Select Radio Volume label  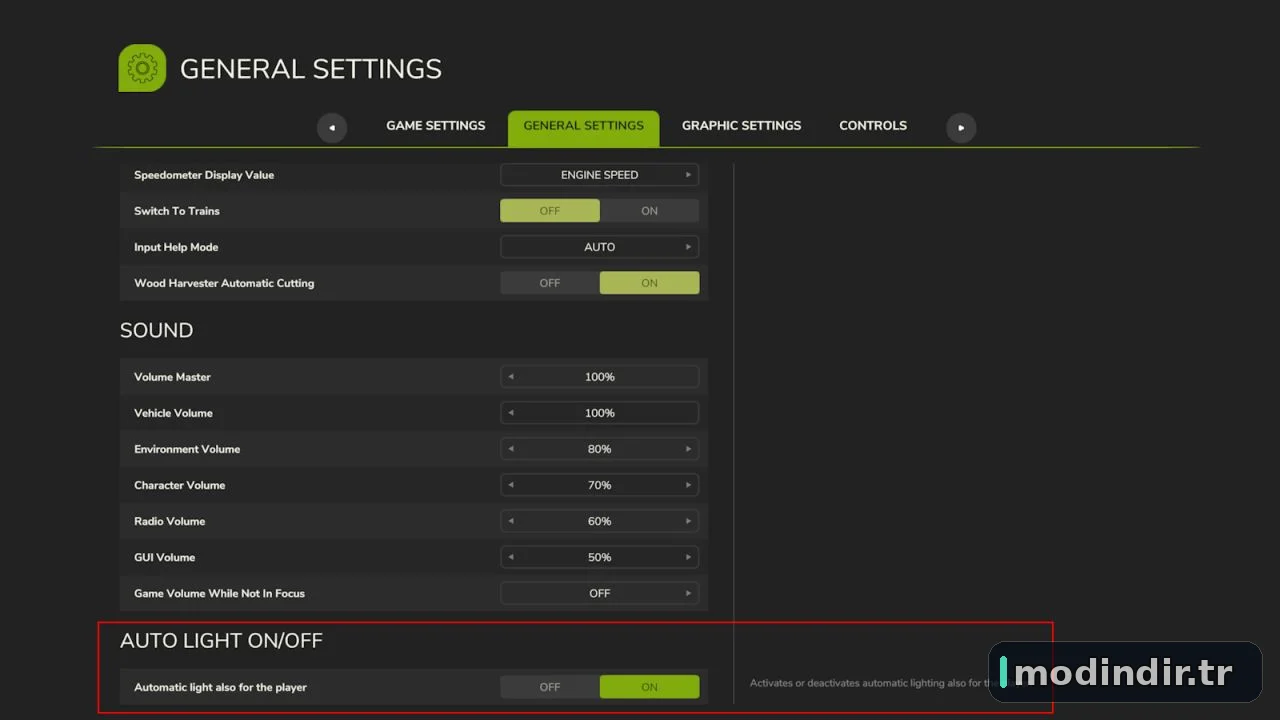point(170,521)
